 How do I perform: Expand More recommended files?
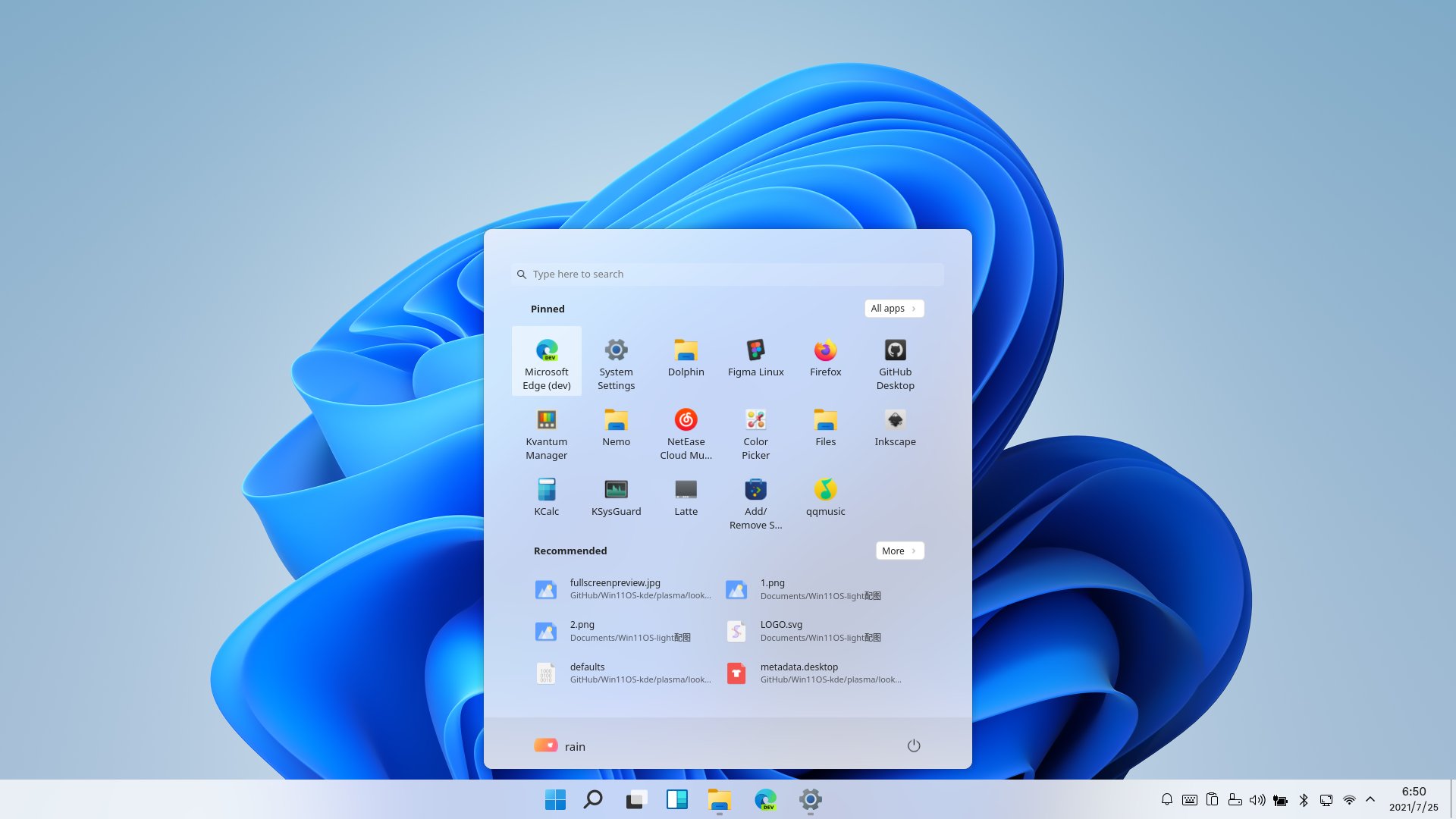[899, 551]
